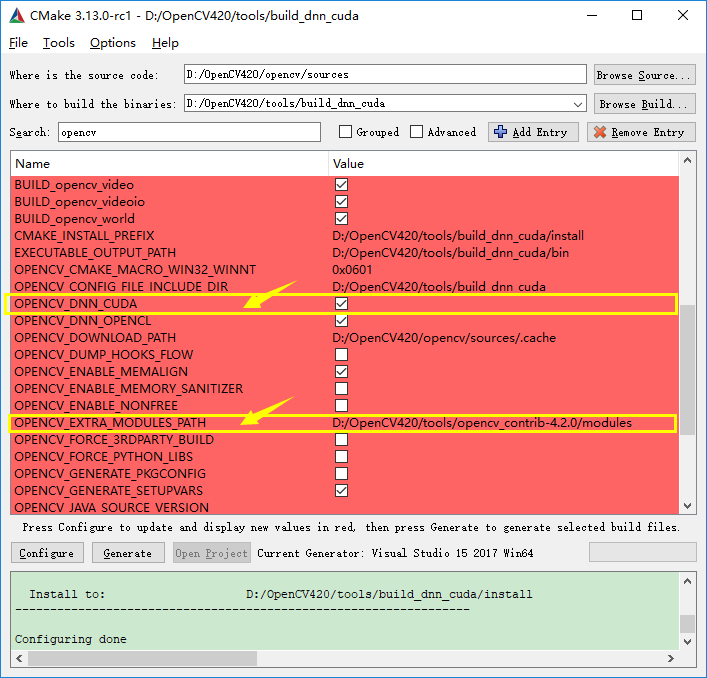Select the OPENCV_JAVA_SOURCE_VERSION row name
Image resolution: width=707 pixels, height=678 pixels.
pos(111,507)
